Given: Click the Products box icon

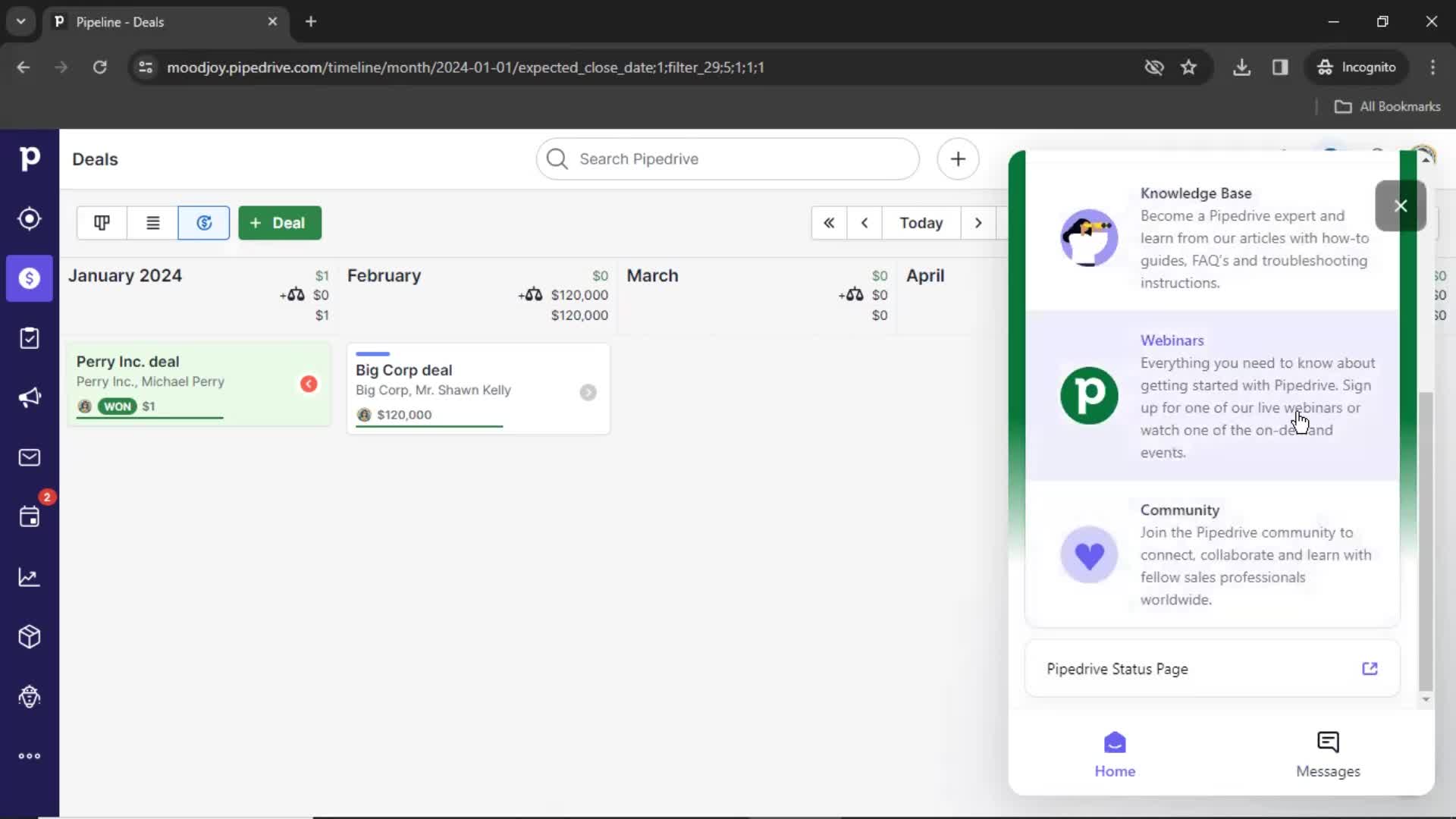Looking at the screenshot, I should [x=29, y=636].
